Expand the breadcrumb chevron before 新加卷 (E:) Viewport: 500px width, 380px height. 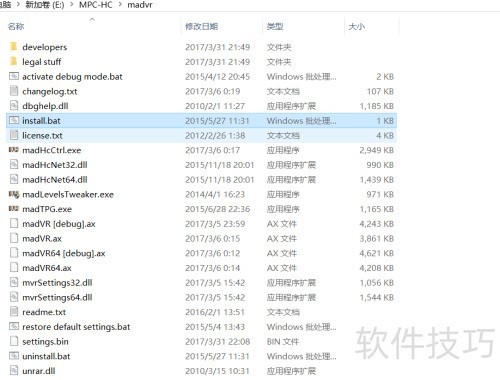(18, 5)
